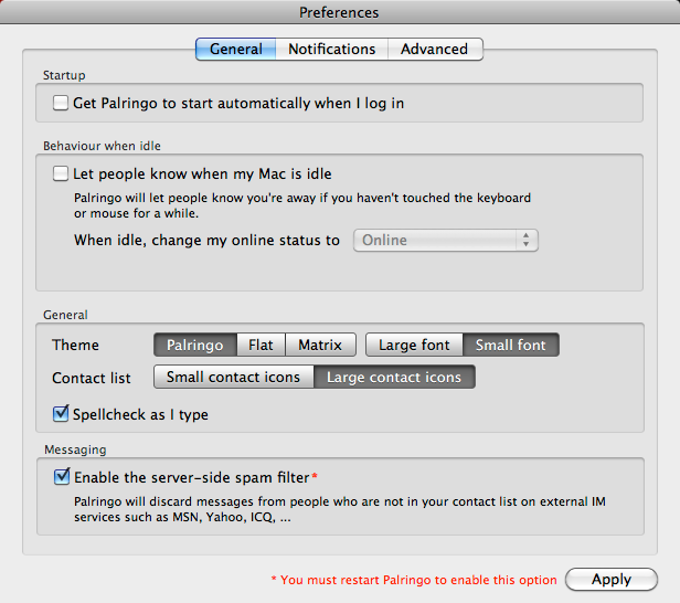Click the 'Contact list' label
The image size is (680, 603).
pyautogui.click(x=92, y=378)
